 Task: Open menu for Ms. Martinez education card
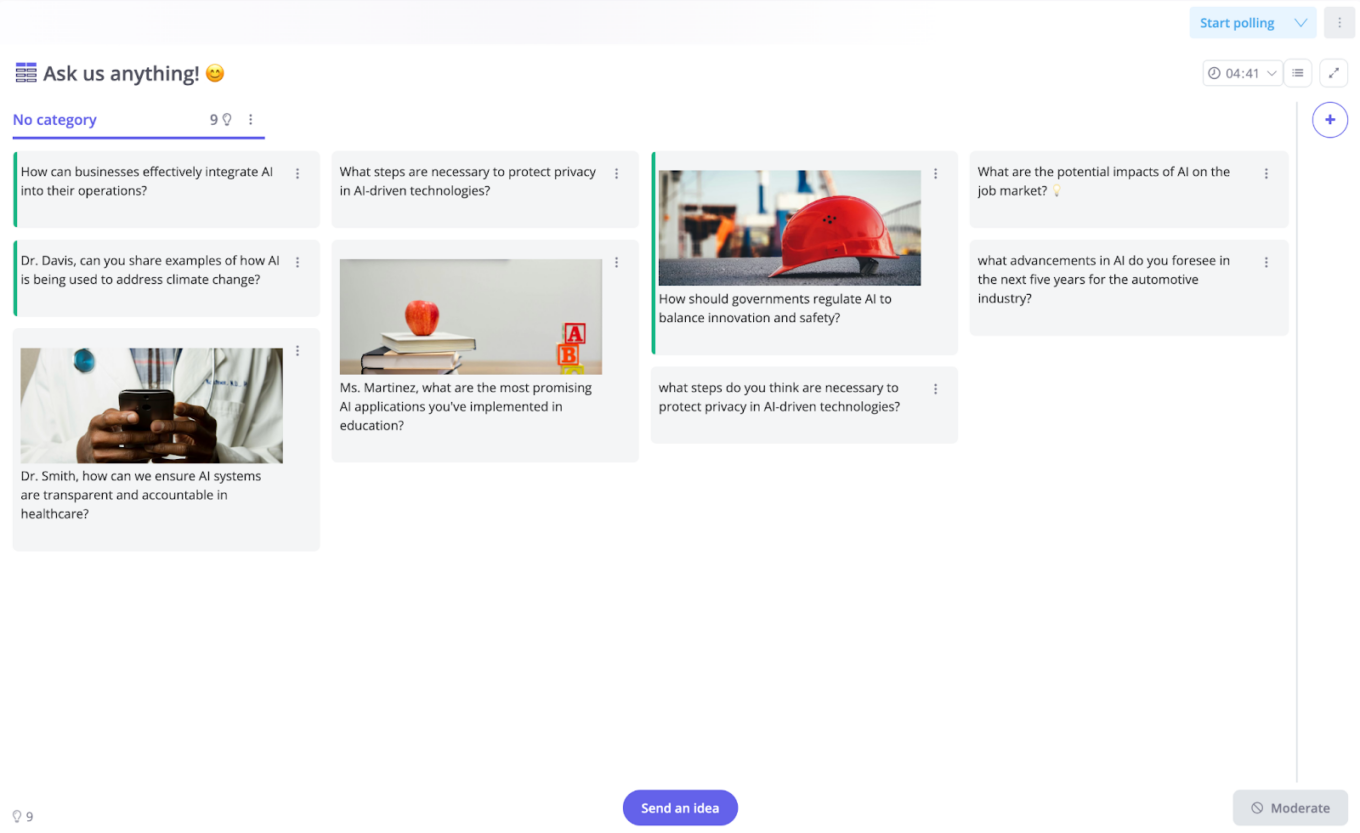pyautogui.click(x=616, y=263)
